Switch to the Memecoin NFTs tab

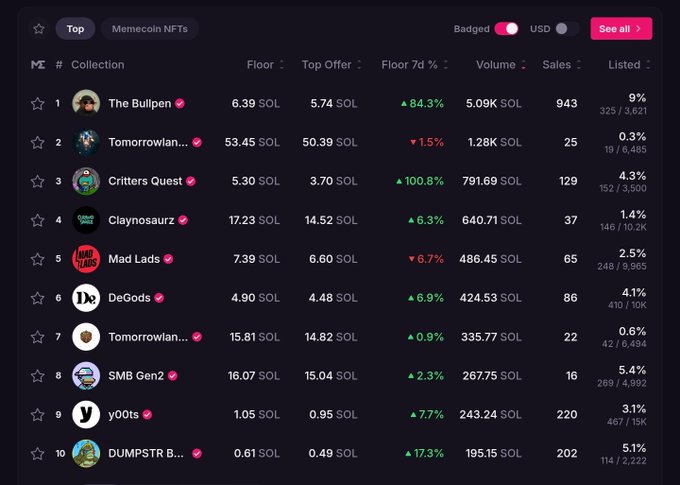click(150, 29)
